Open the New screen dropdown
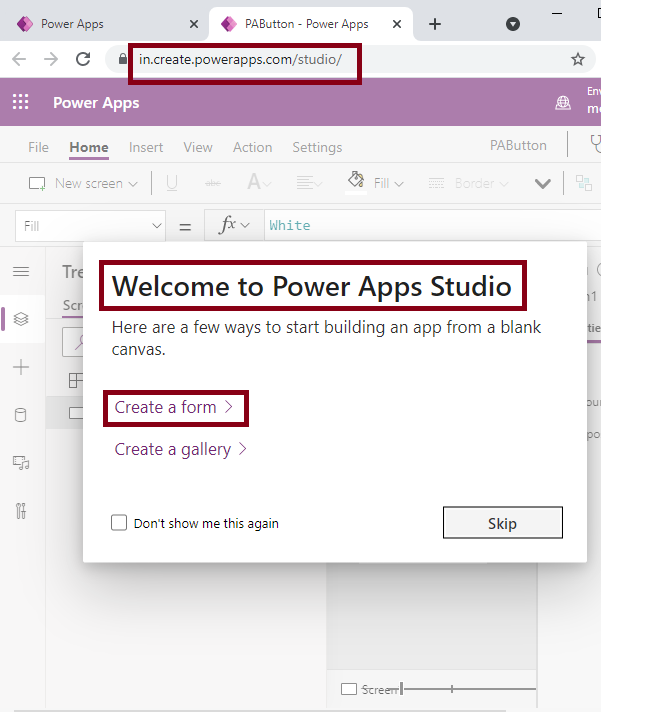Viewport: 648px width, 712px height. pos(83,183)
